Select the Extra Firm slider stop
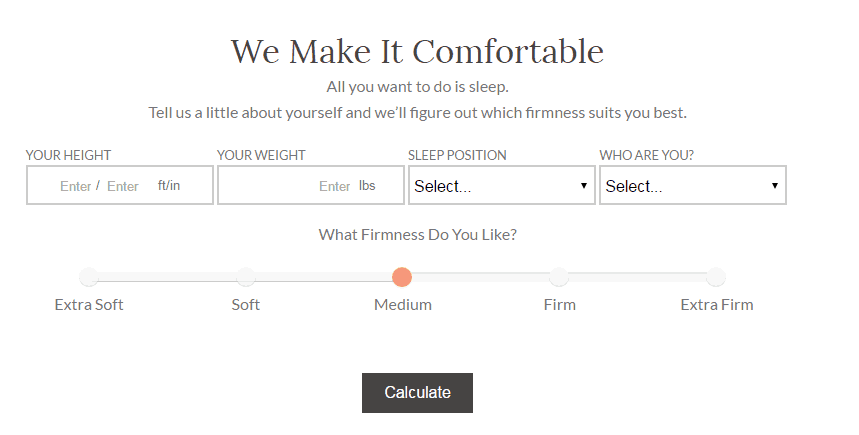 click(715, 277)
